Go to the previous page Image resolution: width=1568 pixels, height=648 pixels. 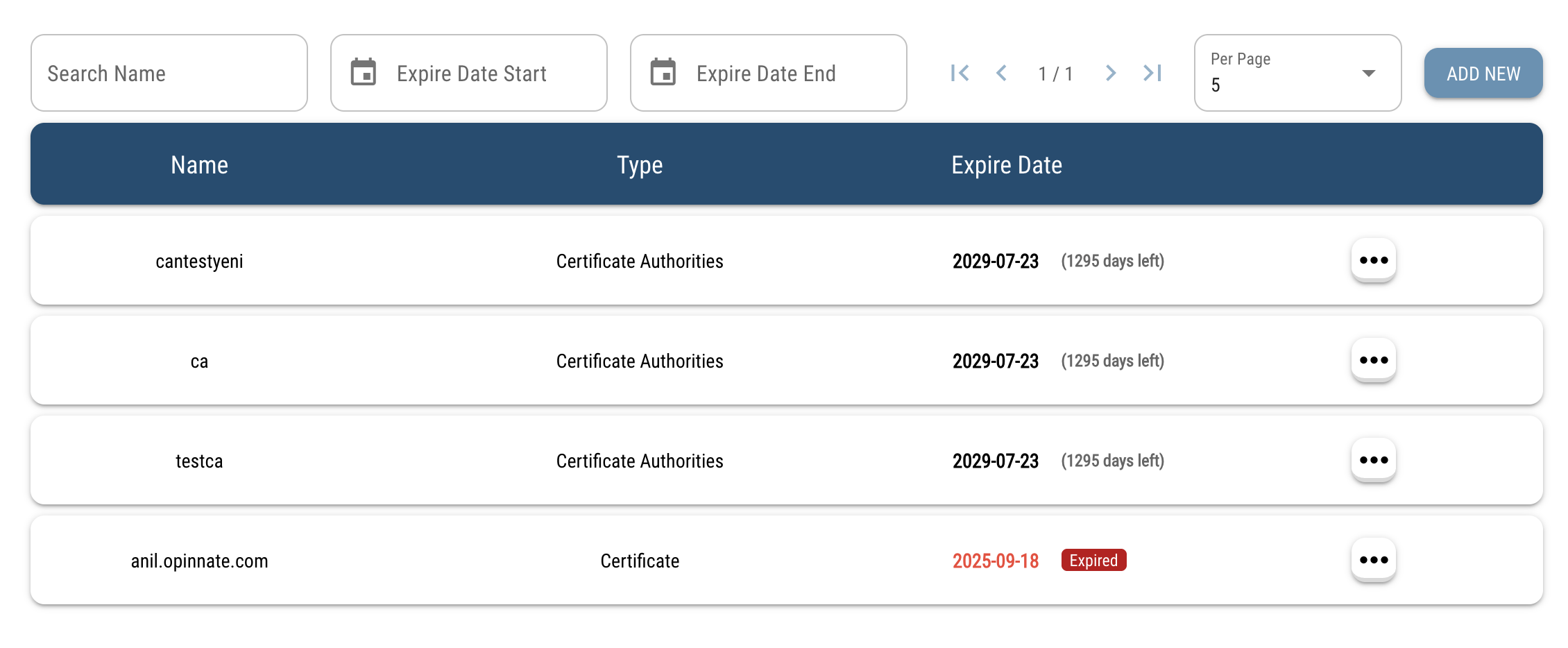[x=1002, y=73]
